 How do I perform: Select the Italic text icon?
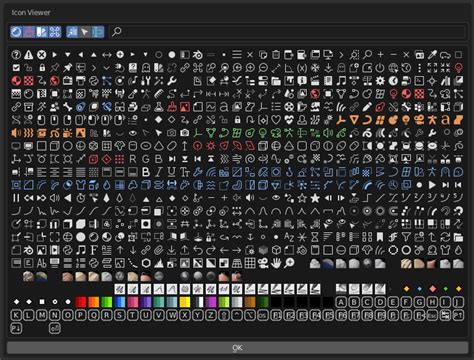coord(159,172)
